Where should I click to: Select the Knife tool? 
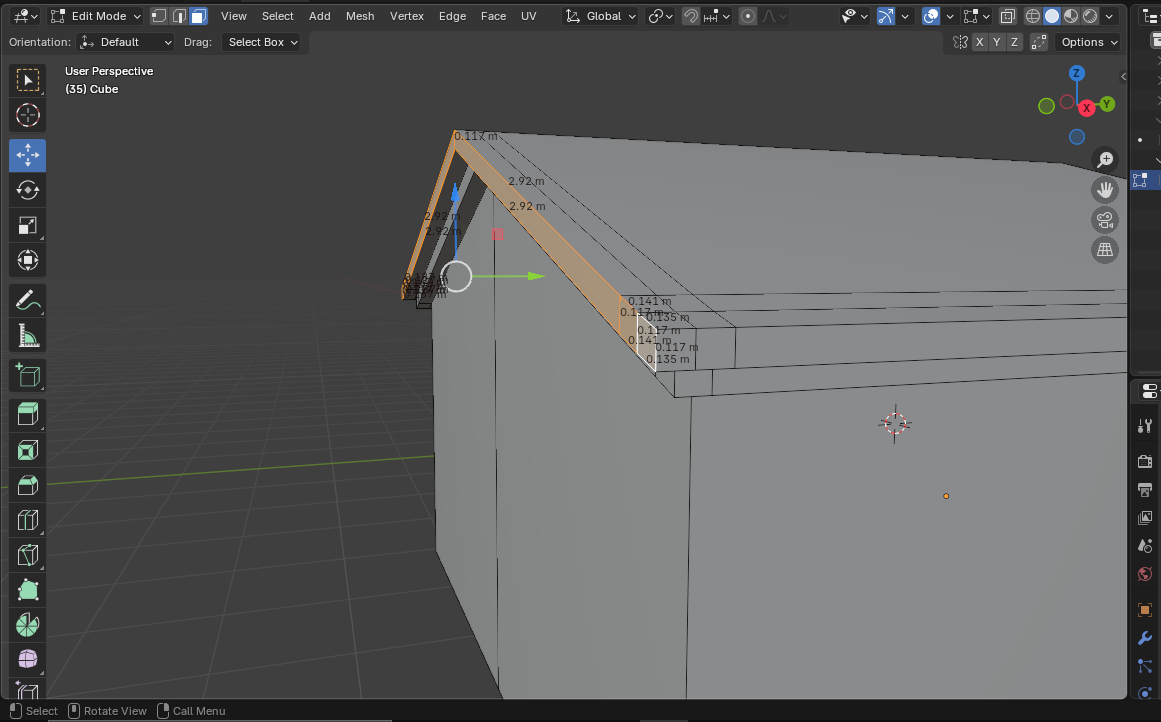pyautogui.click(x=27, y=555)
